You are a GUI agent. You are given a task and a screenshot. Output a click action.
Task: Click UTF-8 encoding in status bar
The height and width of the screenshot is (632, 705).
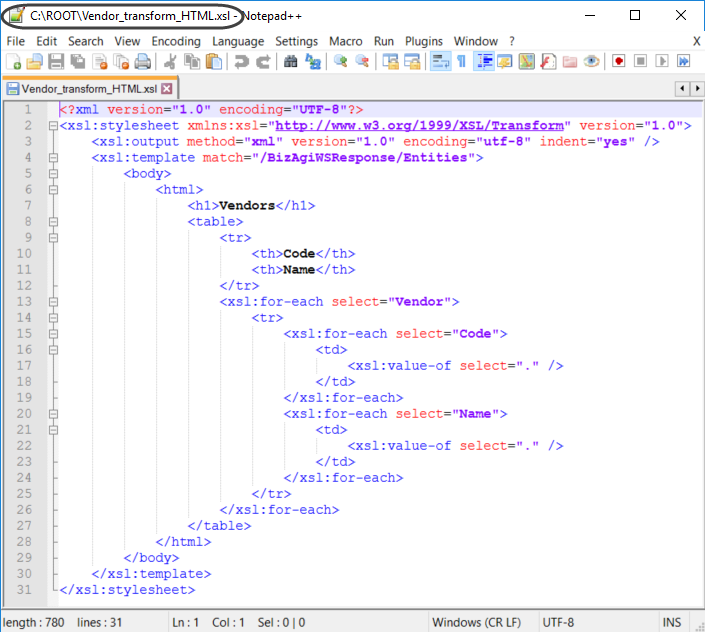coord(558,623)
